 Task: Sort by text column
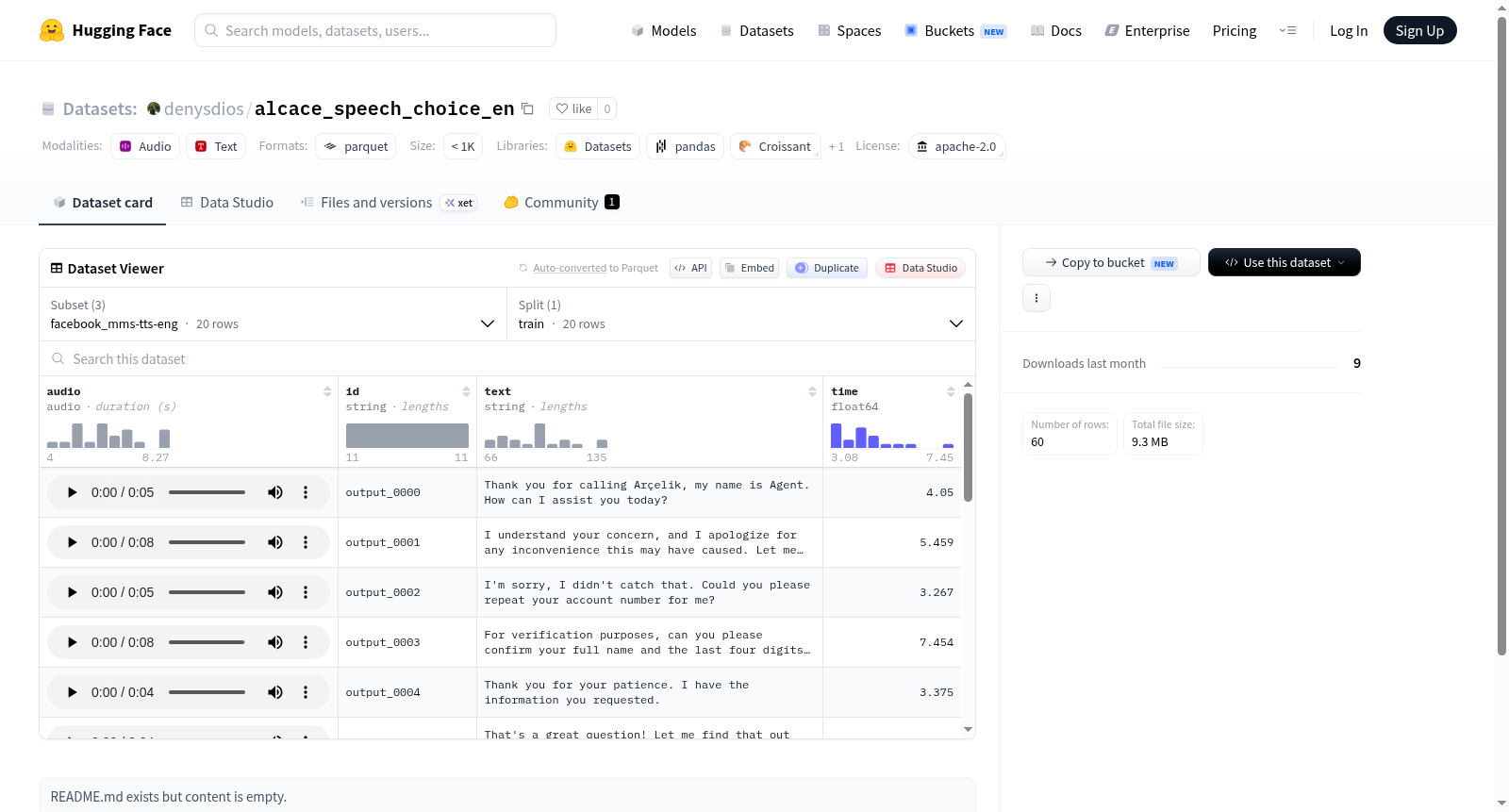point(812,391)
